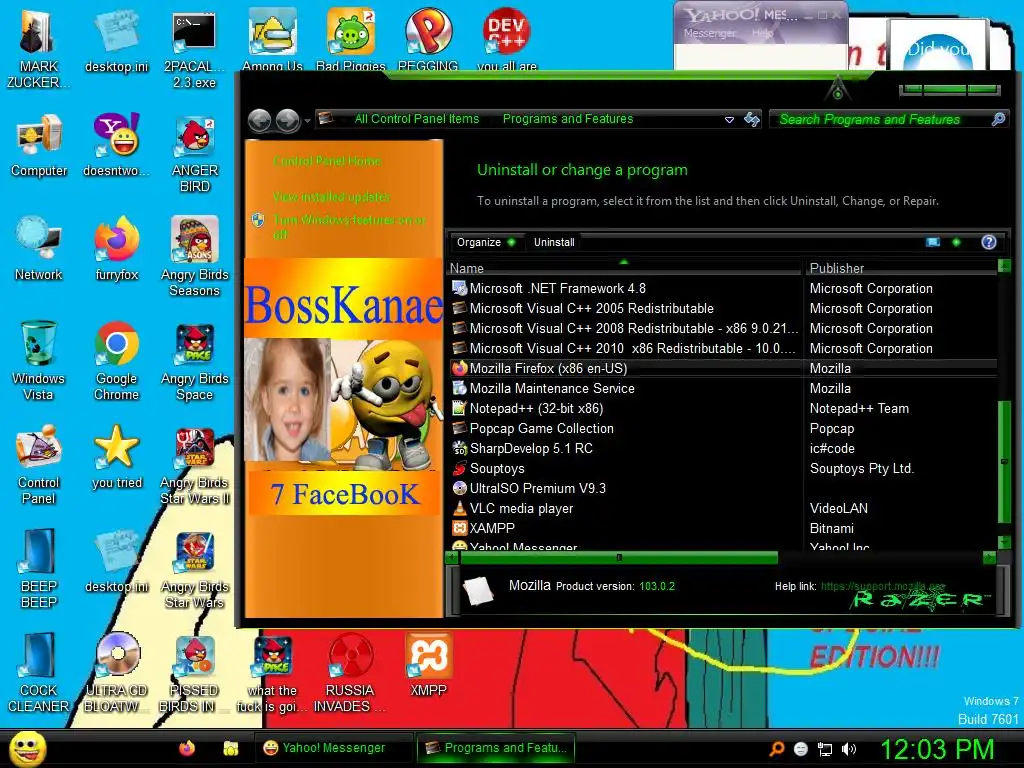Image resolution: width=1024 pixels, height=768 pixels.
Task: Click the clock showing 12:03 PM
Action: pos(936,749)
